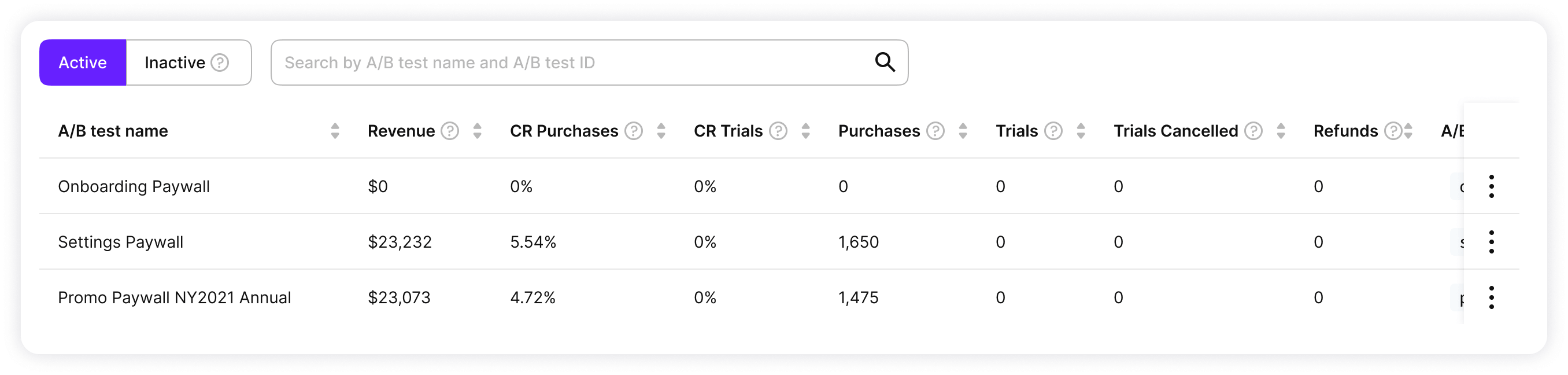This screenshot has height=375, width=1568.
Task: Open the Onboarding Paywall test
Action: (x=134, y=186)
